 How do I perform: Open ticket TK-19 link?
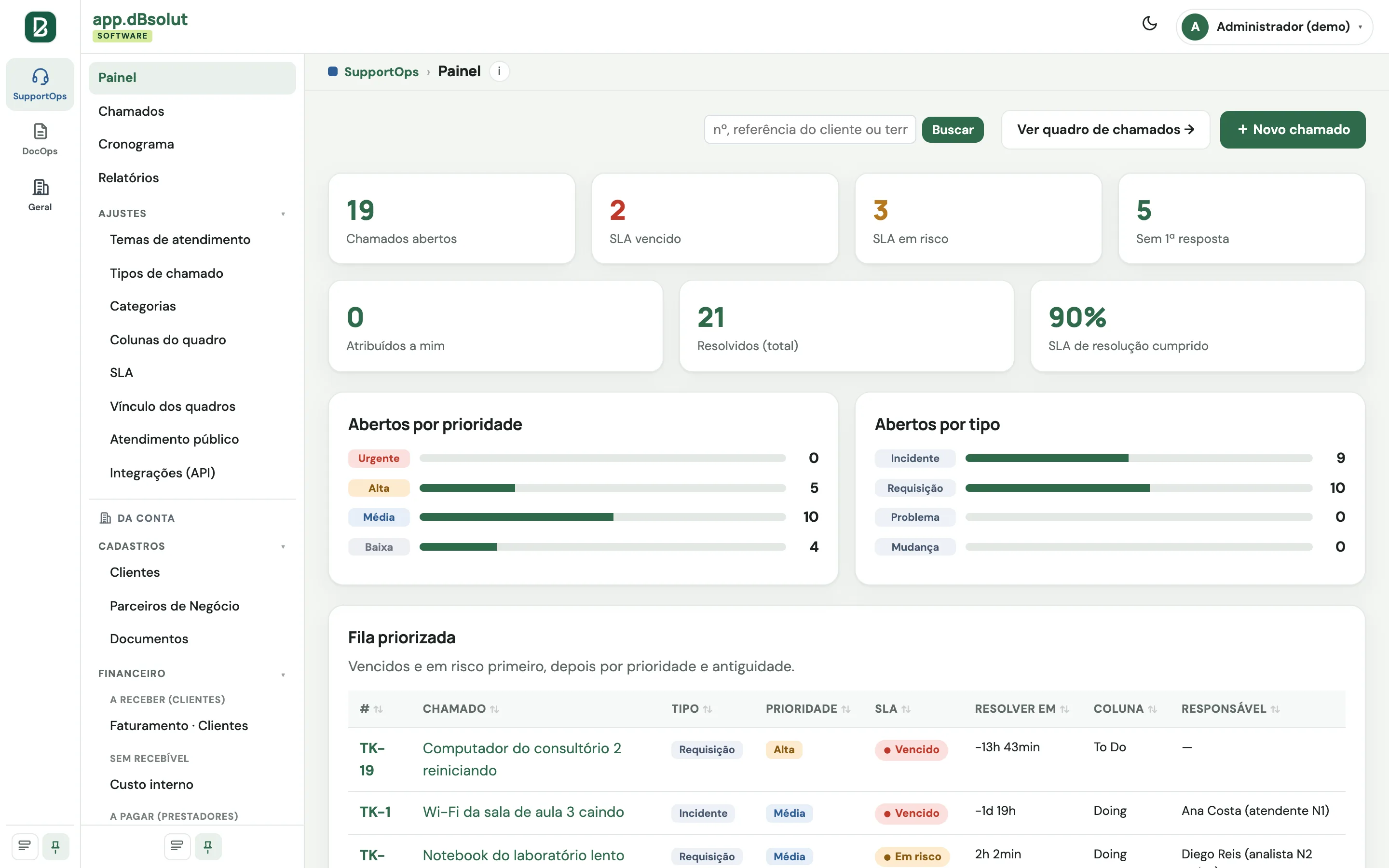[372, 759]
